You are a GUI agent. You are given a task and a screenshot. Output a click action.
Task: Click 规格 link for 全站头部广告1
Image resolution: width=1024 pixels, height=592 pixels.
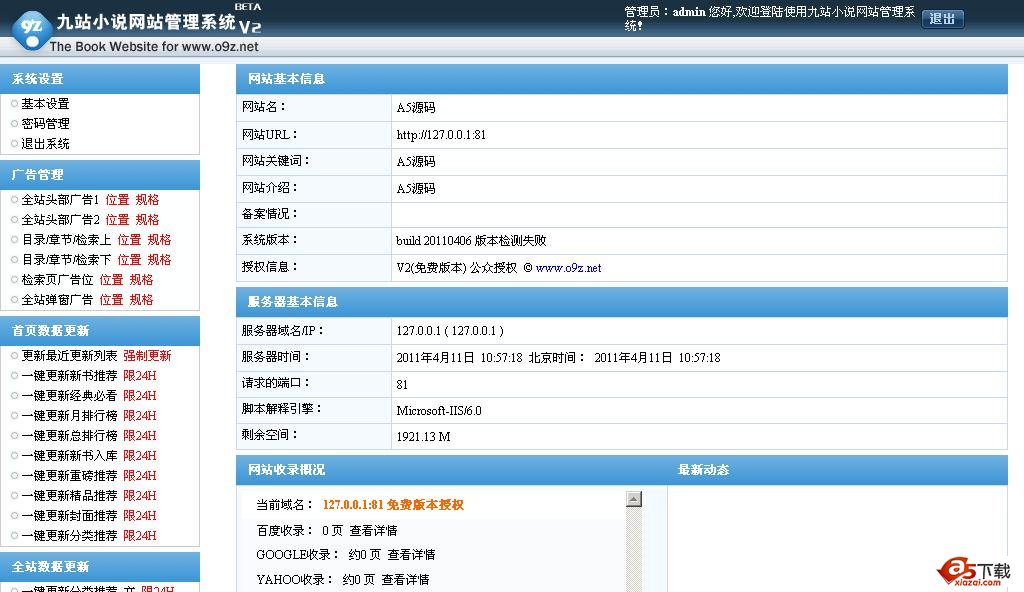[148, 200]
